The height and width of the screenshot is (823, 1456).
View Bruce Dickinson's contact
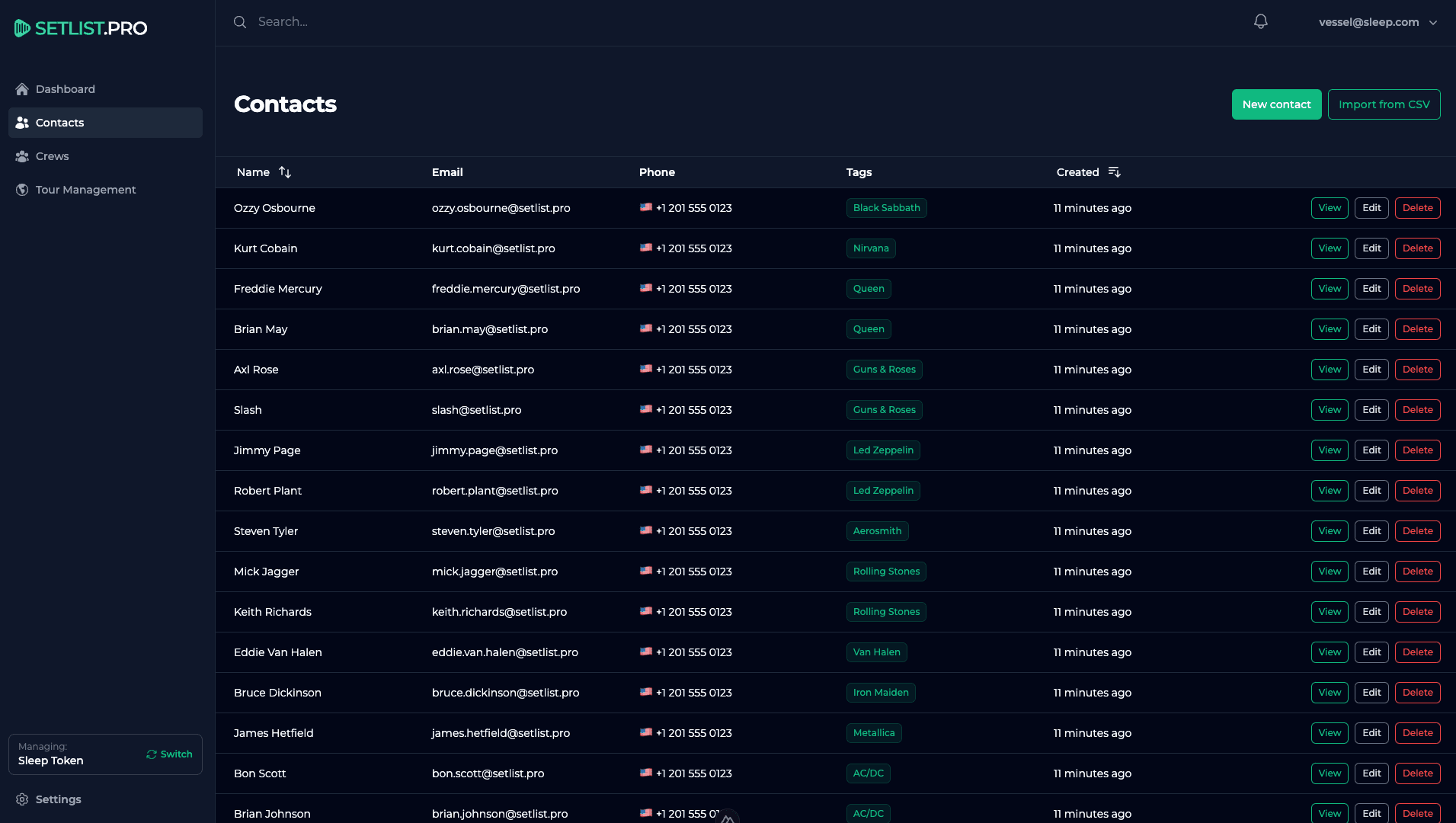pos(1330,693)
